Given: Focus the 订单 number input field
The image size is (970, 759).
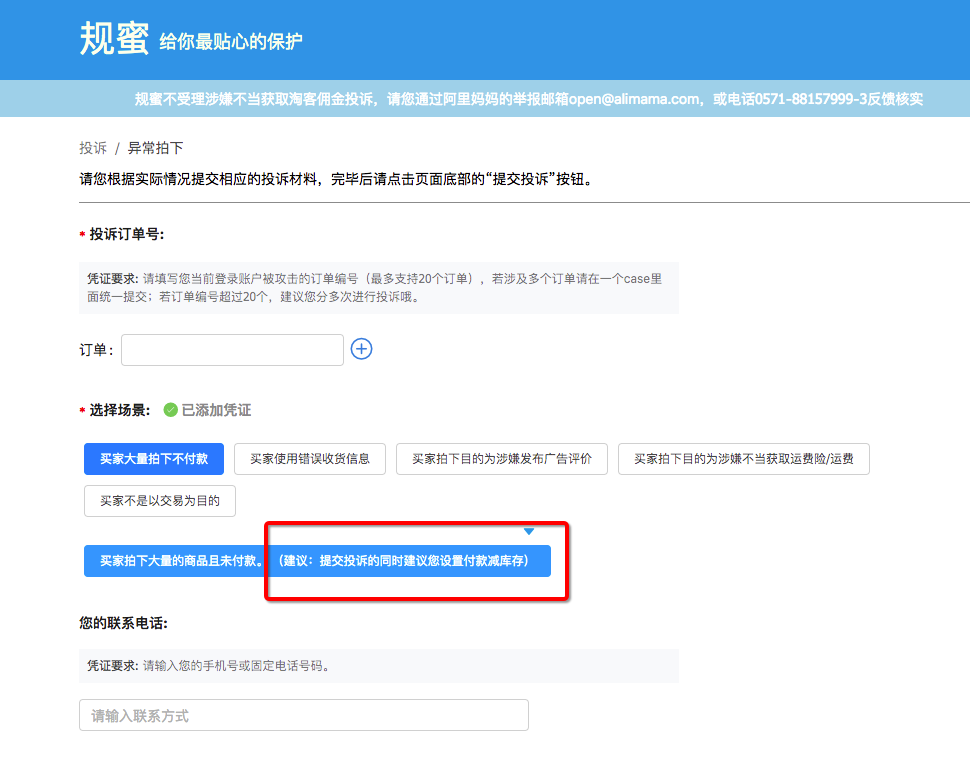Looking at the screenshot, I should pos(232,350).
